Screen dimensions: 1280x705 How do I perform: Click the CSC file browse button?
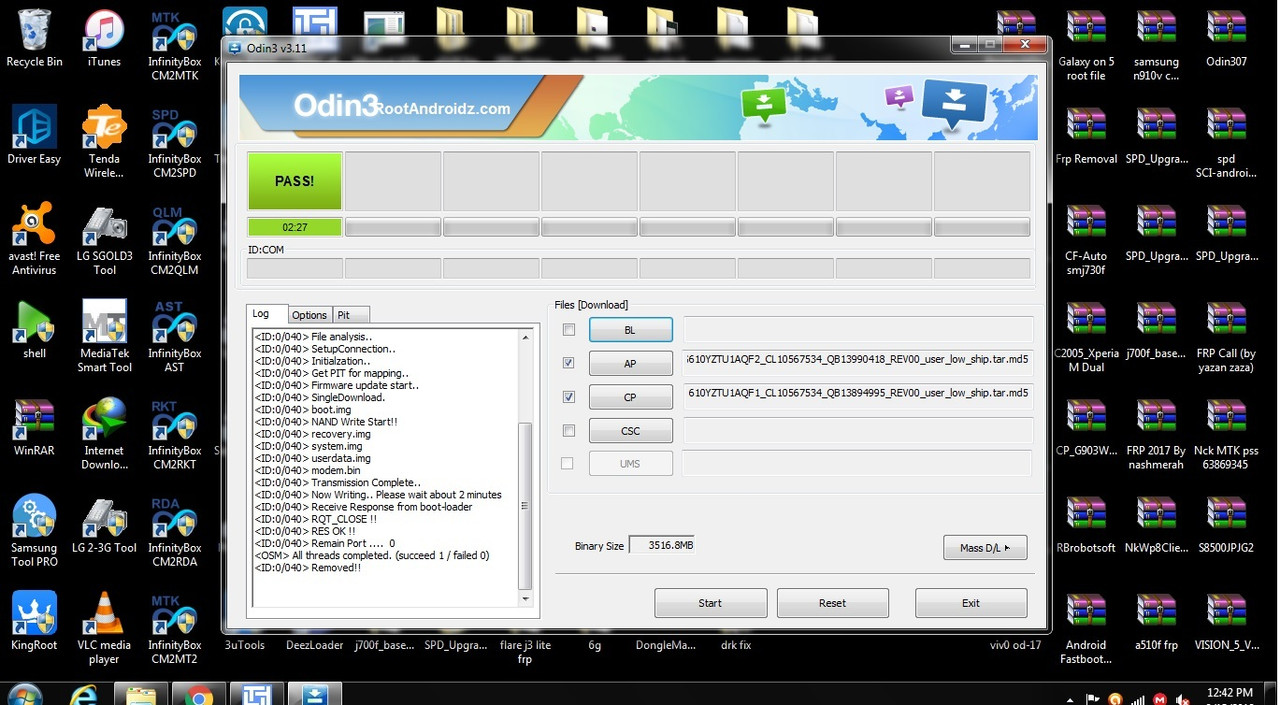point(630,431)
